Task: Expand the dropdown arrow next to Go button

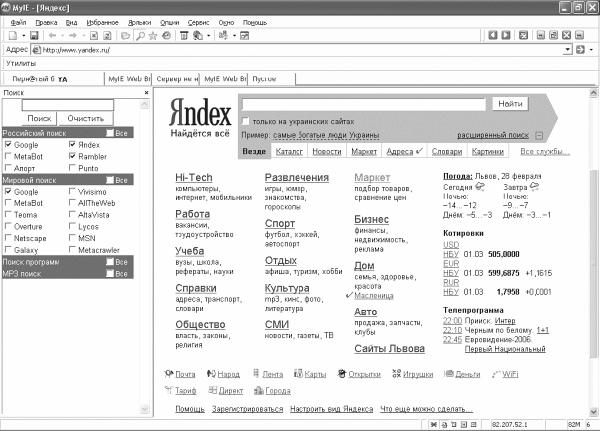Action: pyautogui.click(x=590, y=48)
